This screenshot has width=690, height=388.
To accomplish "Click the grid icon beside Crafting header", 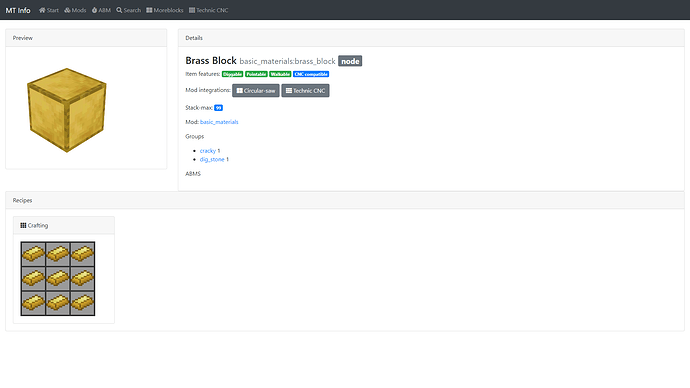I will coord(23,225).
